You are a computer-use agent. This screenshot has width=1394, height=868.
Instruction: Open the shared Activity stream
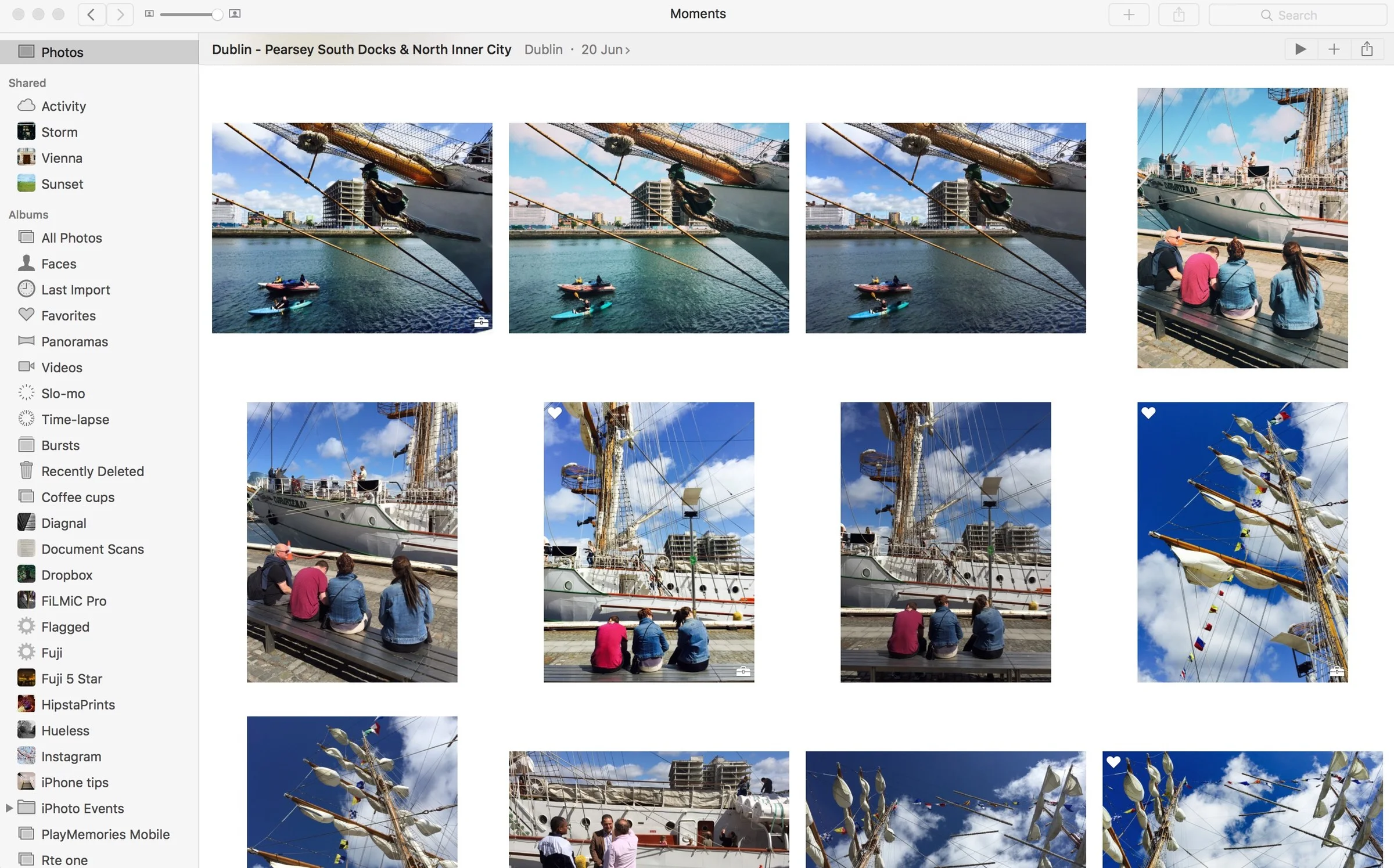tap(63, 106)
